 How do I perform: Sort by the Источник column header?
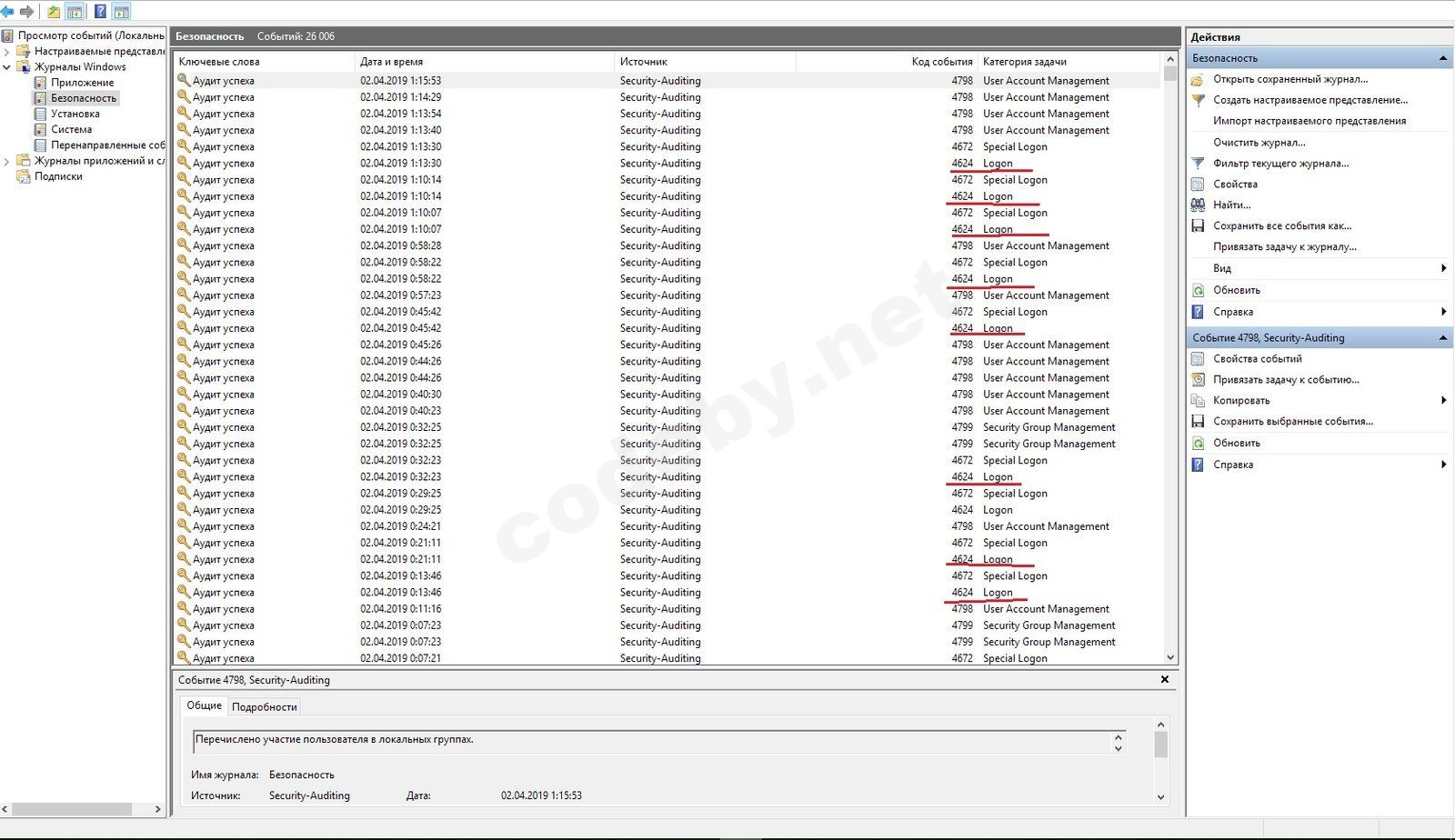point(706,62)
